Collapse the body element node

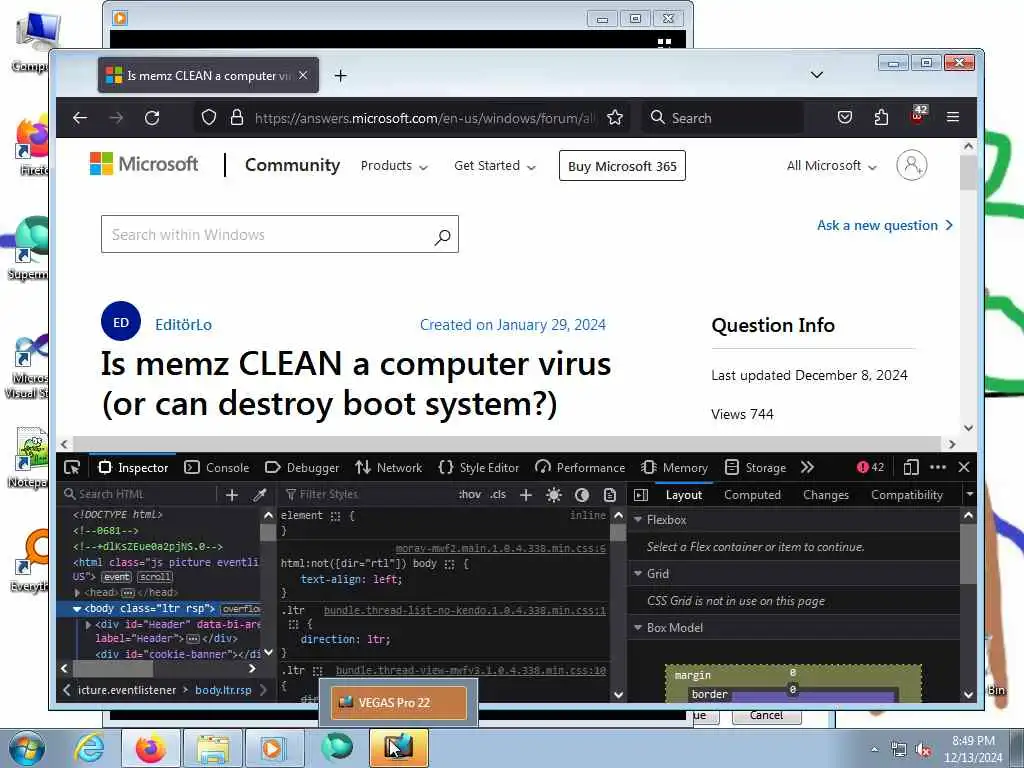(77, 609)
